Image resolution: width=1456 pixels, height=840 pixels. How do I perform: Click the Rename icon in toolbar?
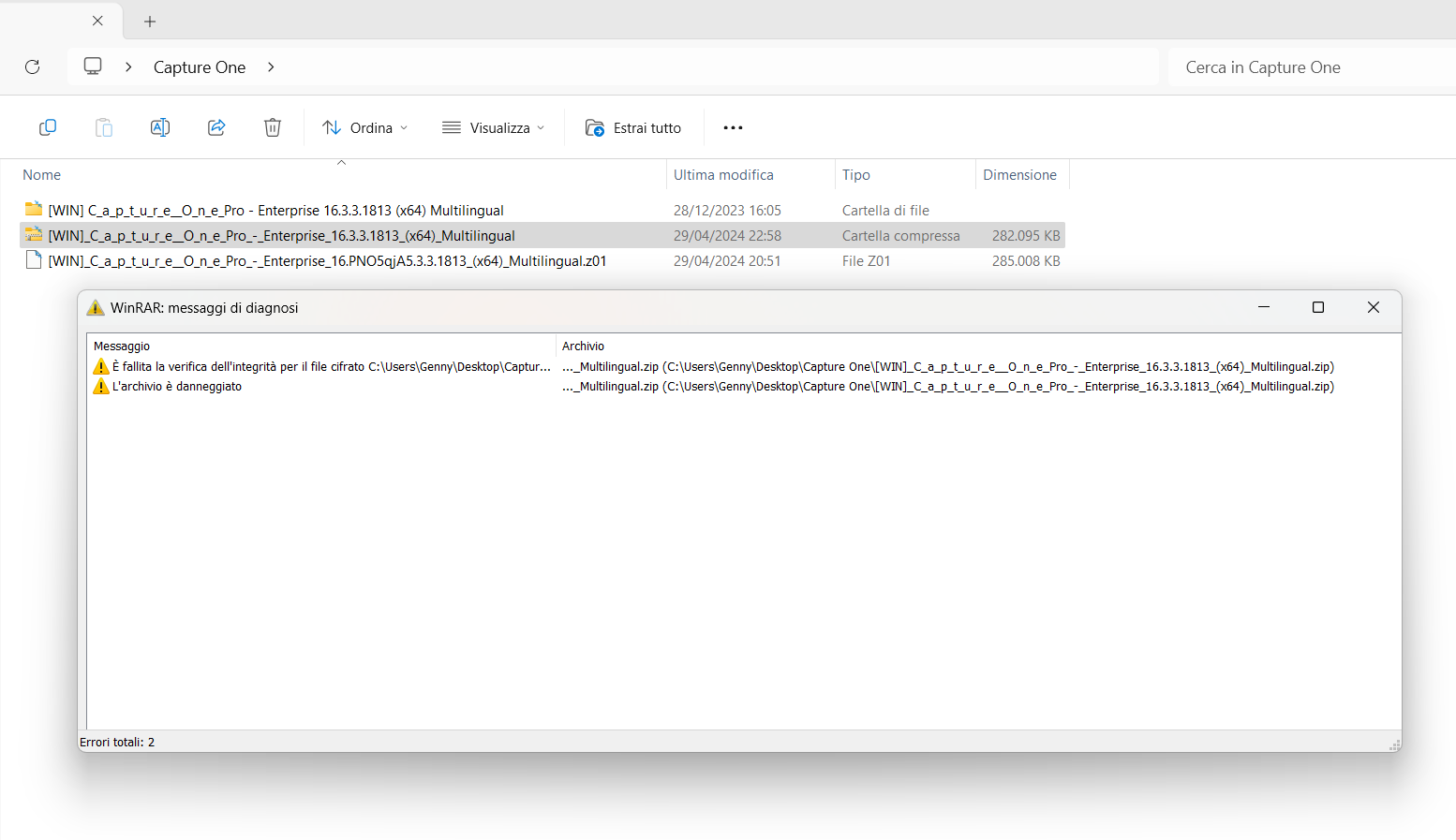[x=160, y=127]
